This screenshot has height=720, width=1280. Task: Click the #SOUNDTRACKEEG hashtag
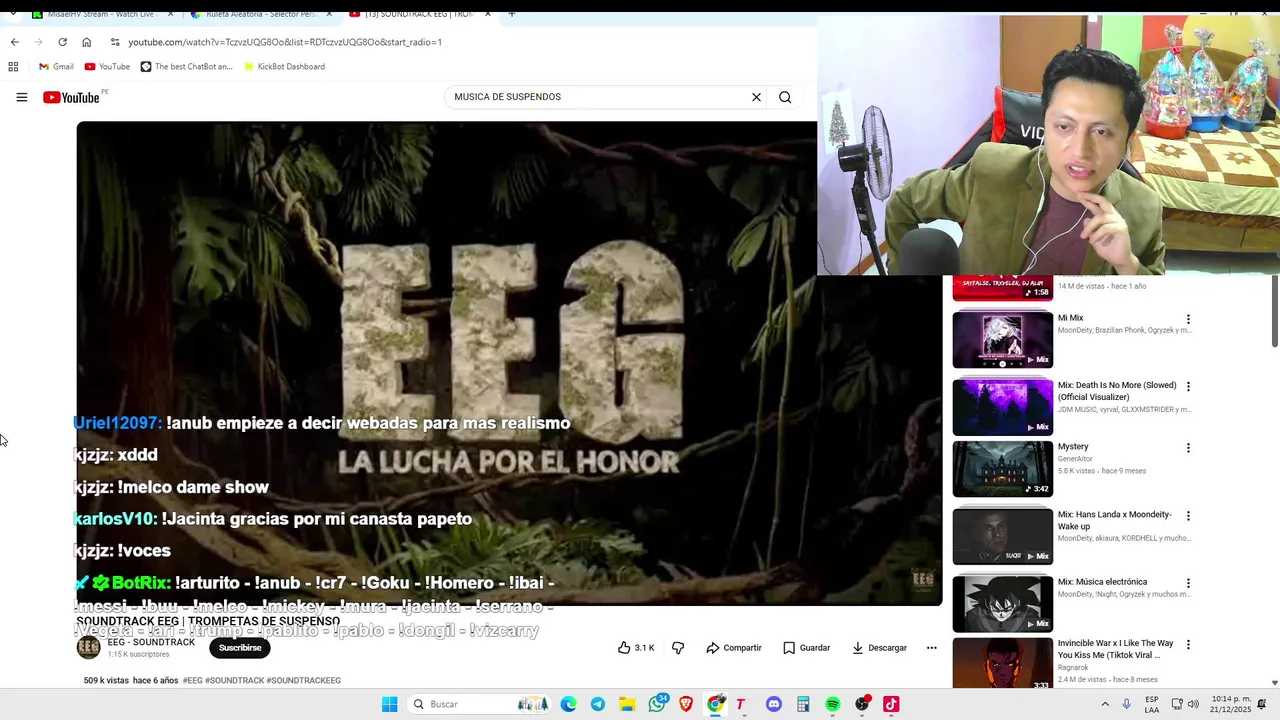303,680
